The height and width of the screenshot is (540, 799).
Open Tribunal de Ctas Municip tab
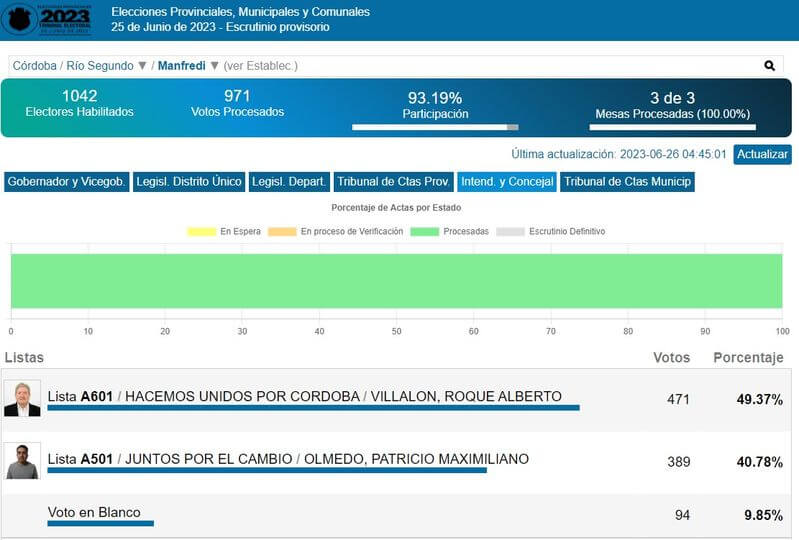pyautogui.click(x=627, y=182)
